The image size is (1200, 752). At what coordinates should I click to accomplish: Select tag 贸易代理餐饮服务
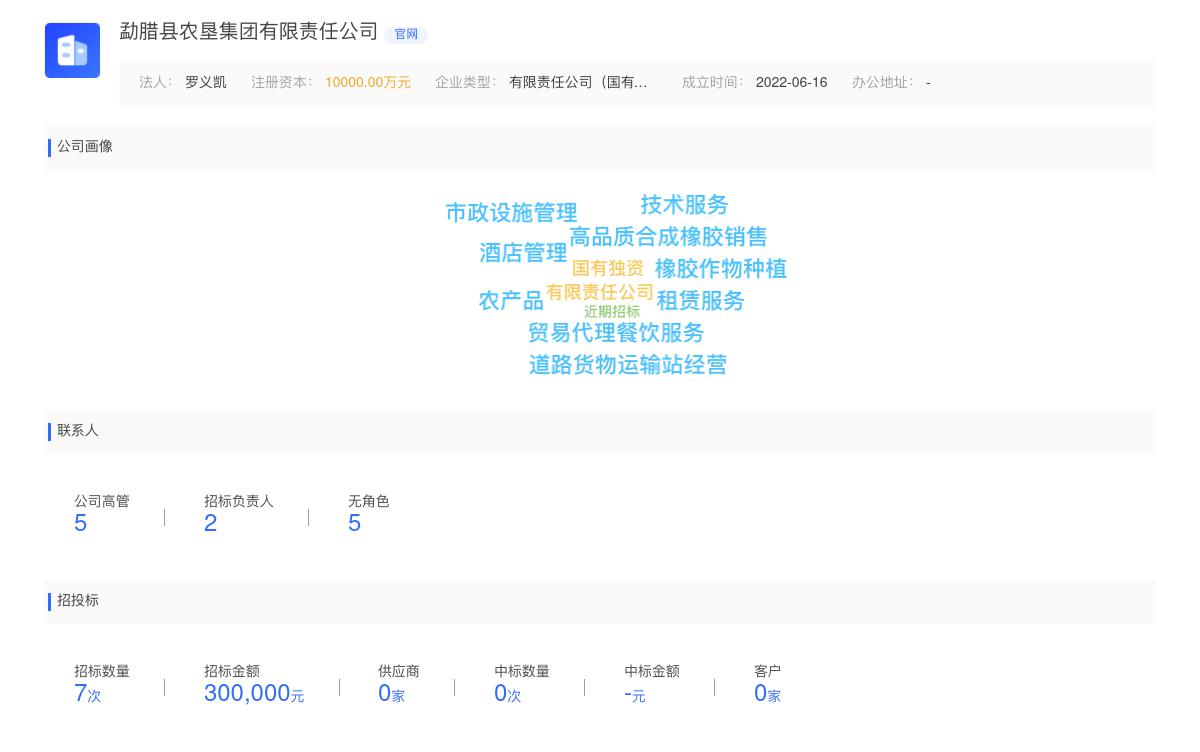click(x=616, y=333)
